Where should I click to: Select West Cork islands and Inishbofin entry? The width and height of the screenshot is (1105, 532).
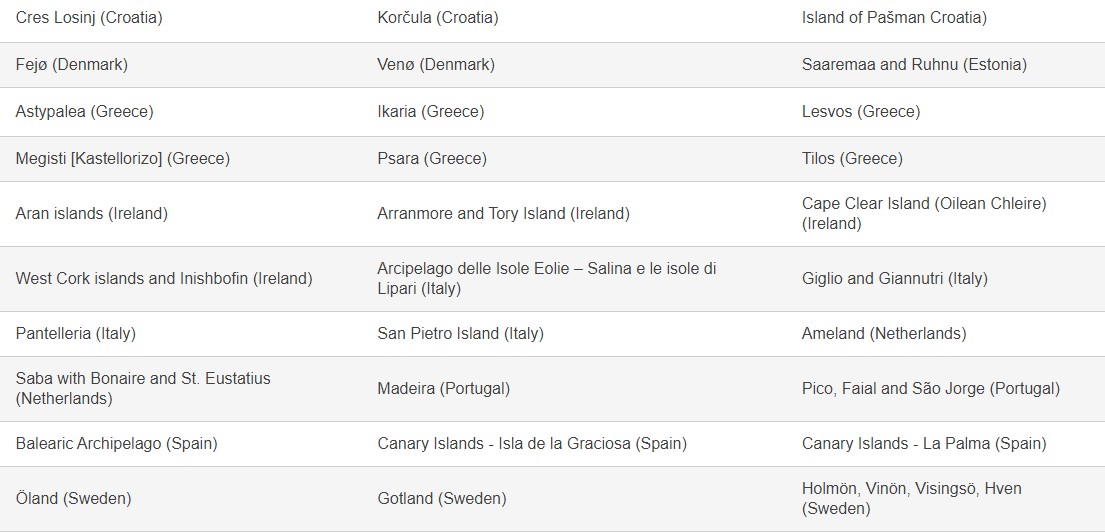pos(163,278)
